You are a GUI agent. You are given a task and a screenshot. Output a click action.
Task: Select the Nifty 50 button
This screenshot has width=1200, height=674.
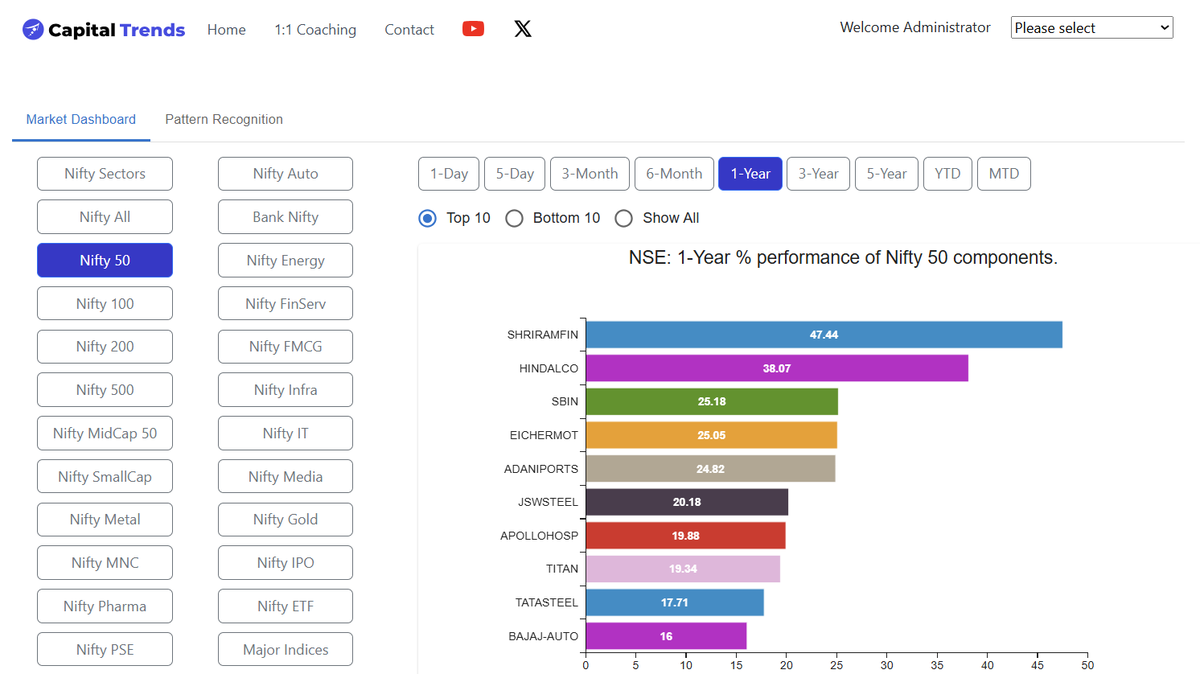click(105, 260)
